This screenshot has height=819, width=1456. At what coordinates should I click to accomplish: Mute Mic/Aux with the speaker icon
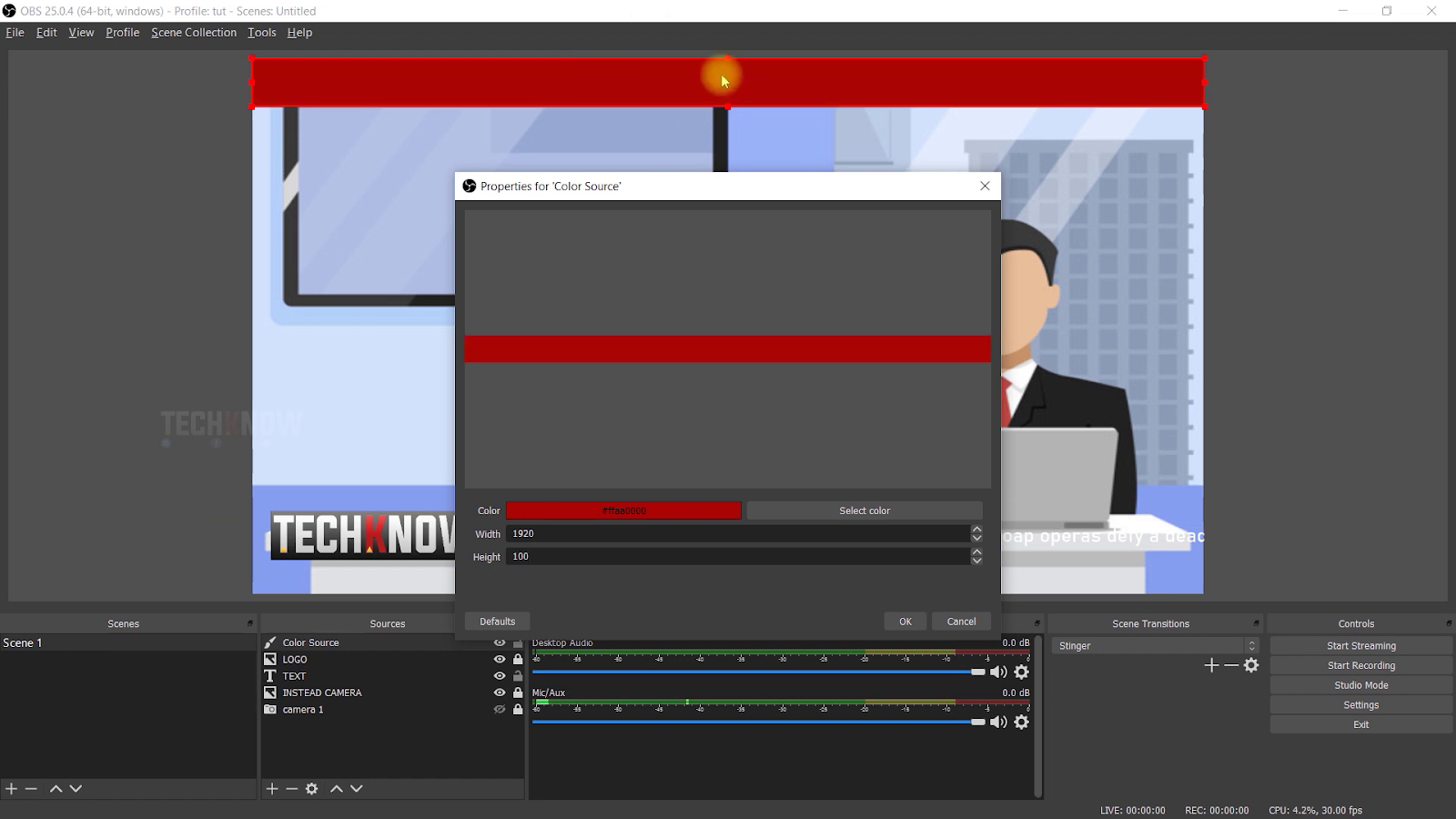[x=998, y=722]
